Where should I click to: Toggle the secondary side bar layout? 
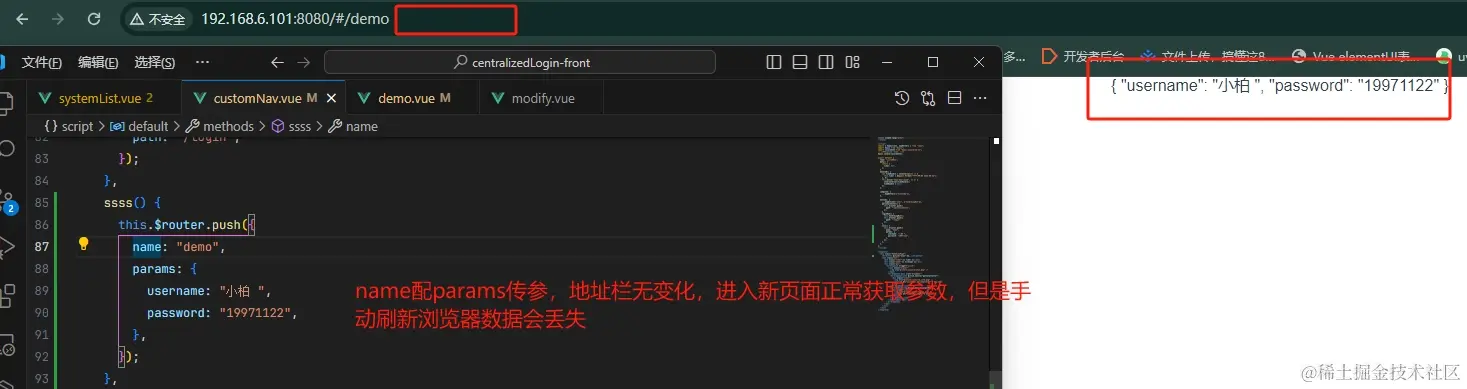826,62
